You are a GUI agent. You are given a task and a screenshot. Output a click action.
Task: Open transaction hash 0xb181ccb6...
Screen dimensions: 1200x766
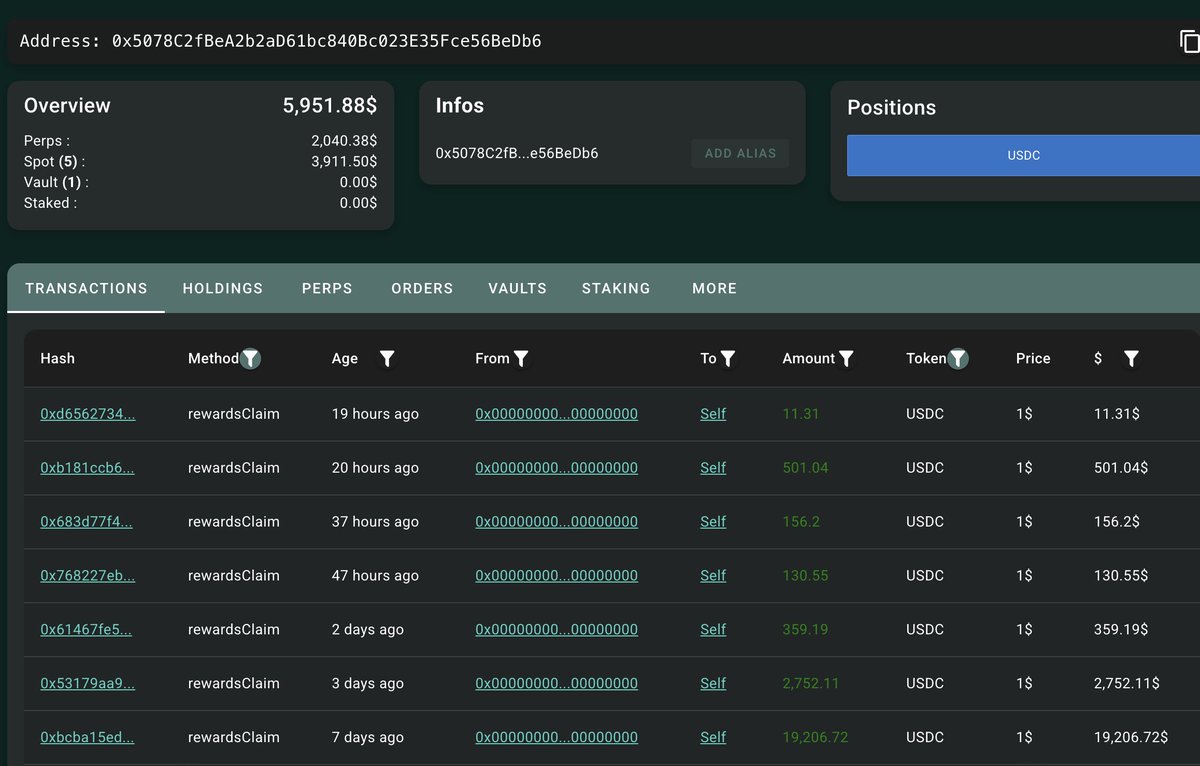[x=87, y=468]
